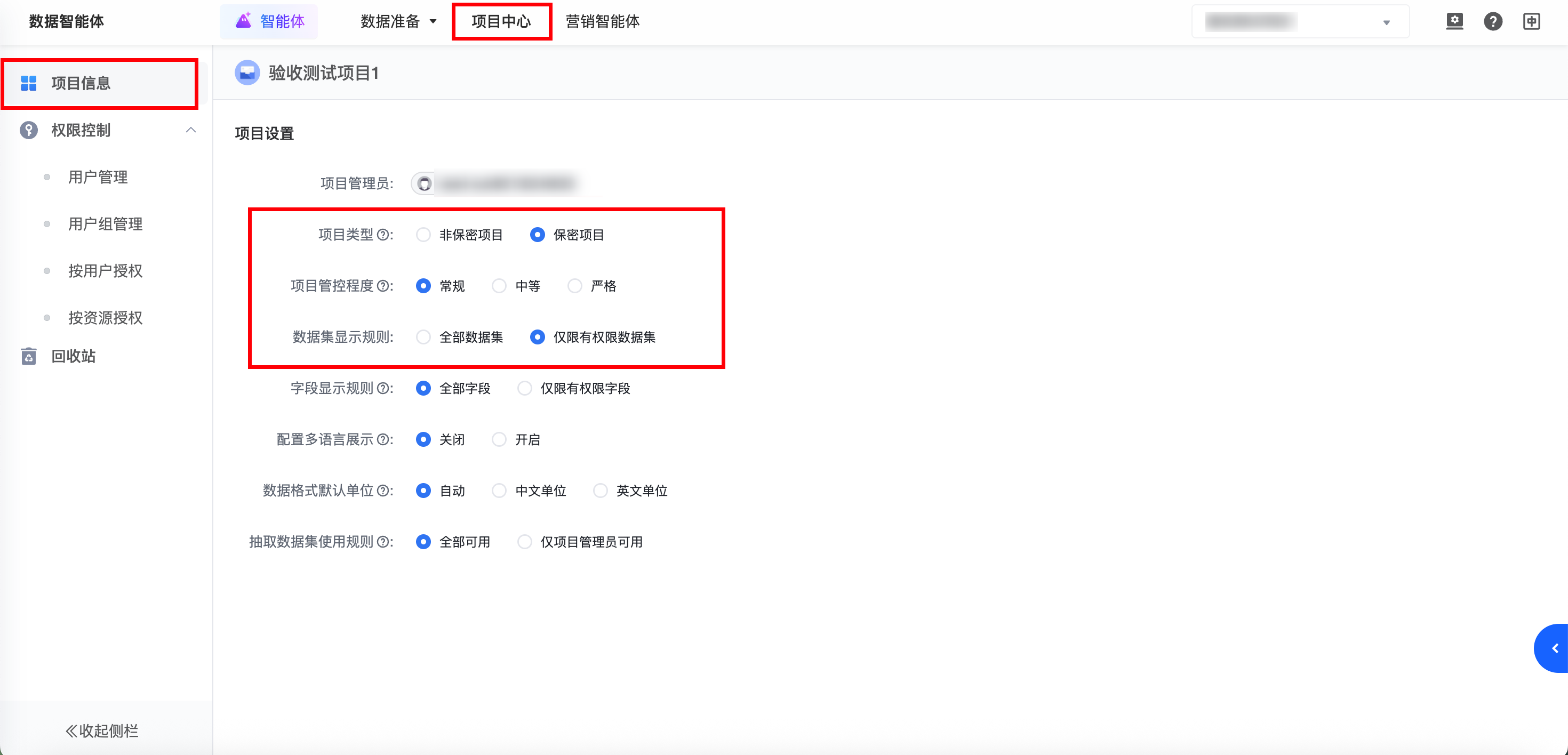Image resolution: width=1568 pixels, height=755 pixels.
Task: Click the help question mark icon in header
Action: pos(1492,21)
